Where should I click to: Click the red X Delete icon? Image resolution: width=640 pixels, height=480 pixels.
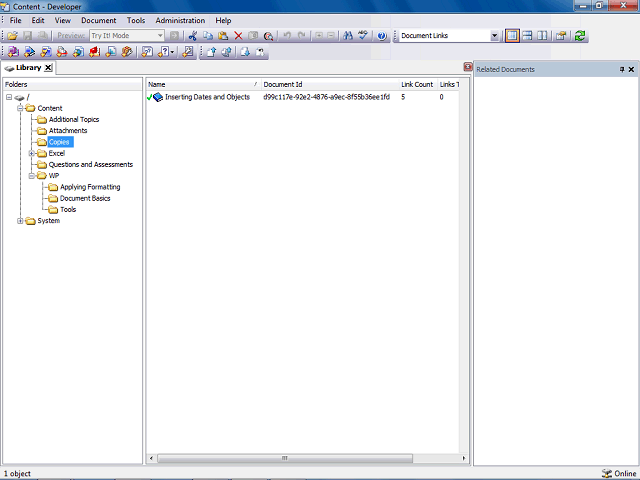click(238, 36)
